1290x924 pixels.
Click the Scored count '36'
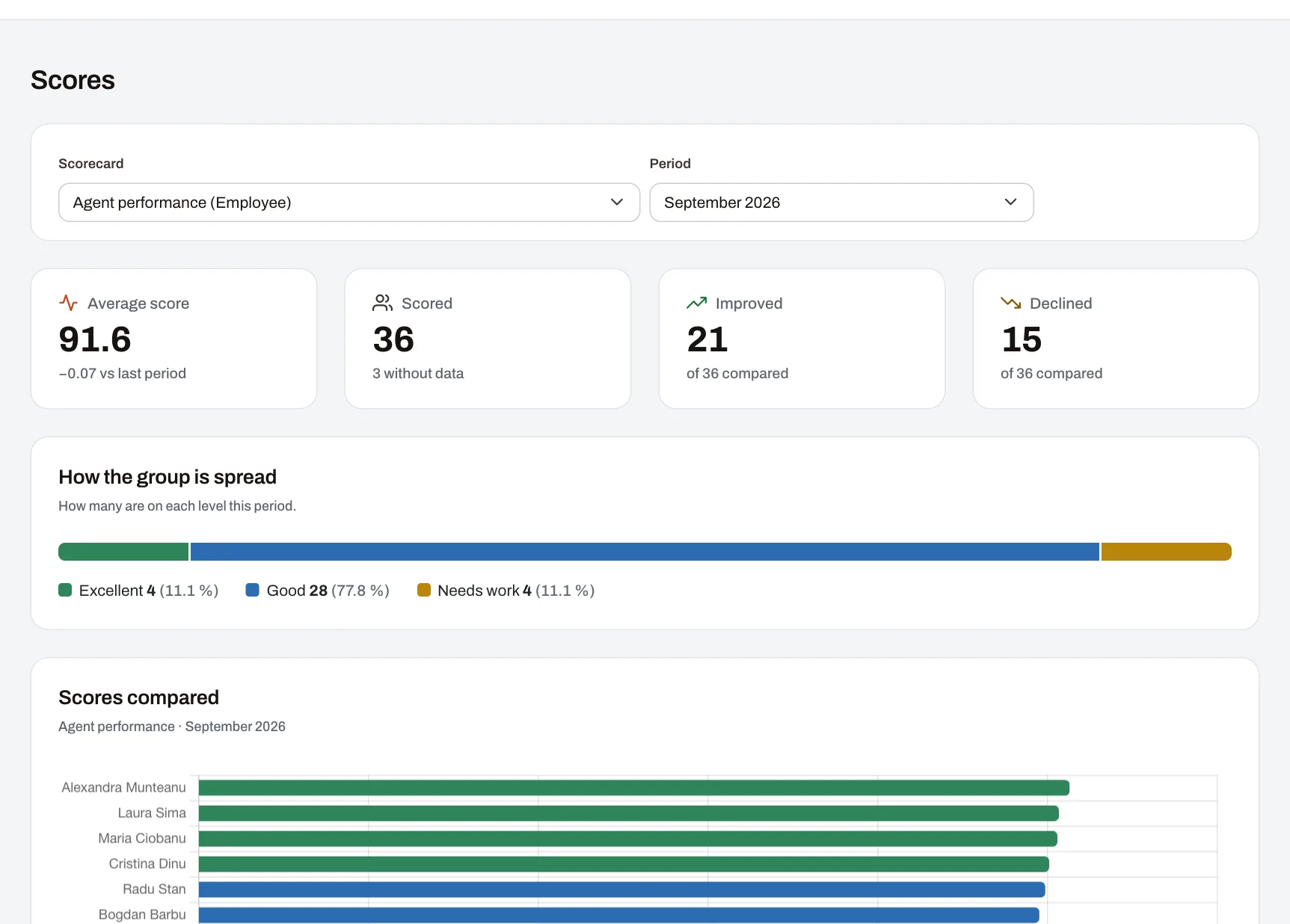tap(393, 339)
